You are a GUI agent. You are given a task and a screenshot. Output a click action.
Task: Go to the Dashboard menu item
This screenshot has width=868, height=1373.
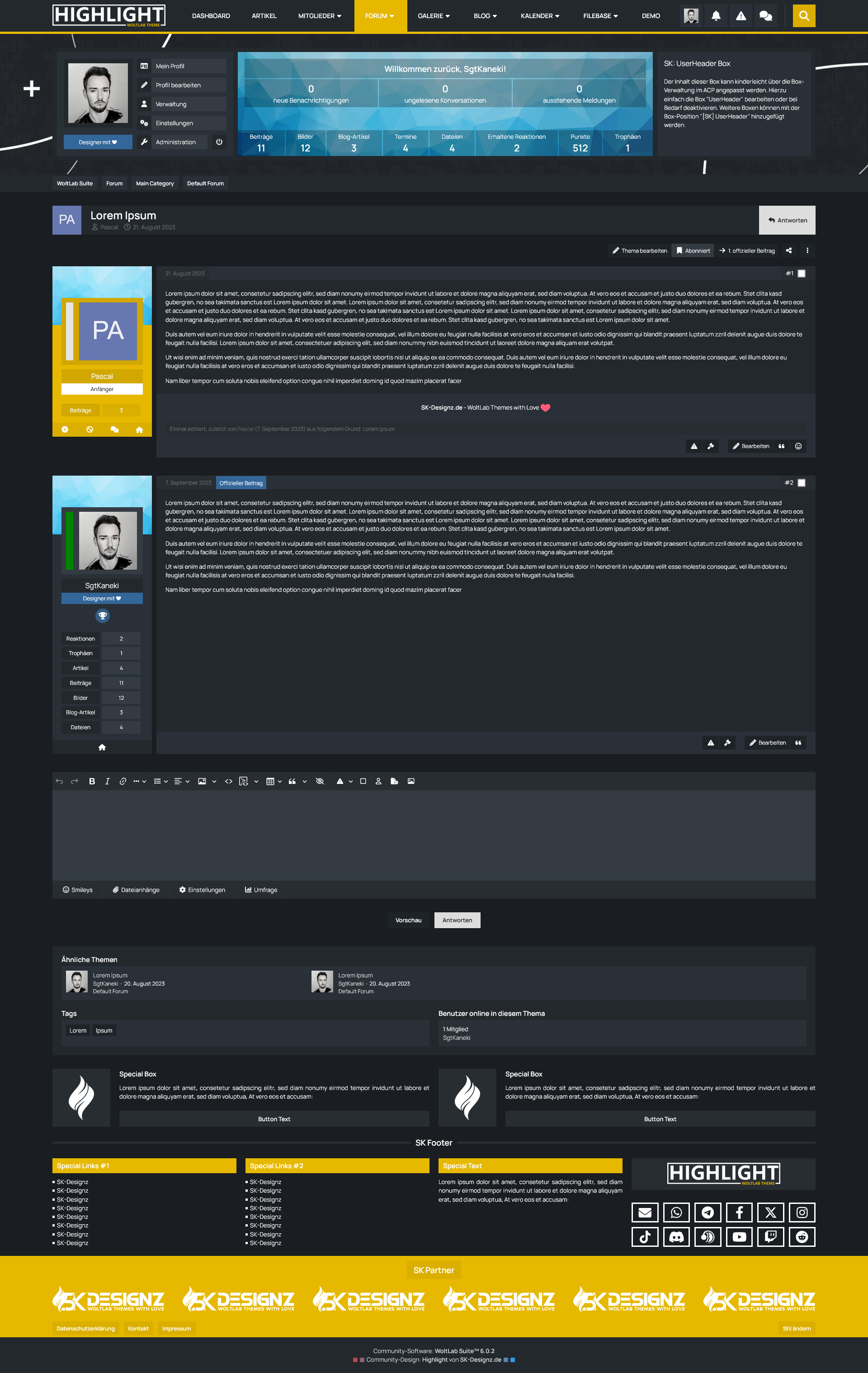(x=211, y=16)
